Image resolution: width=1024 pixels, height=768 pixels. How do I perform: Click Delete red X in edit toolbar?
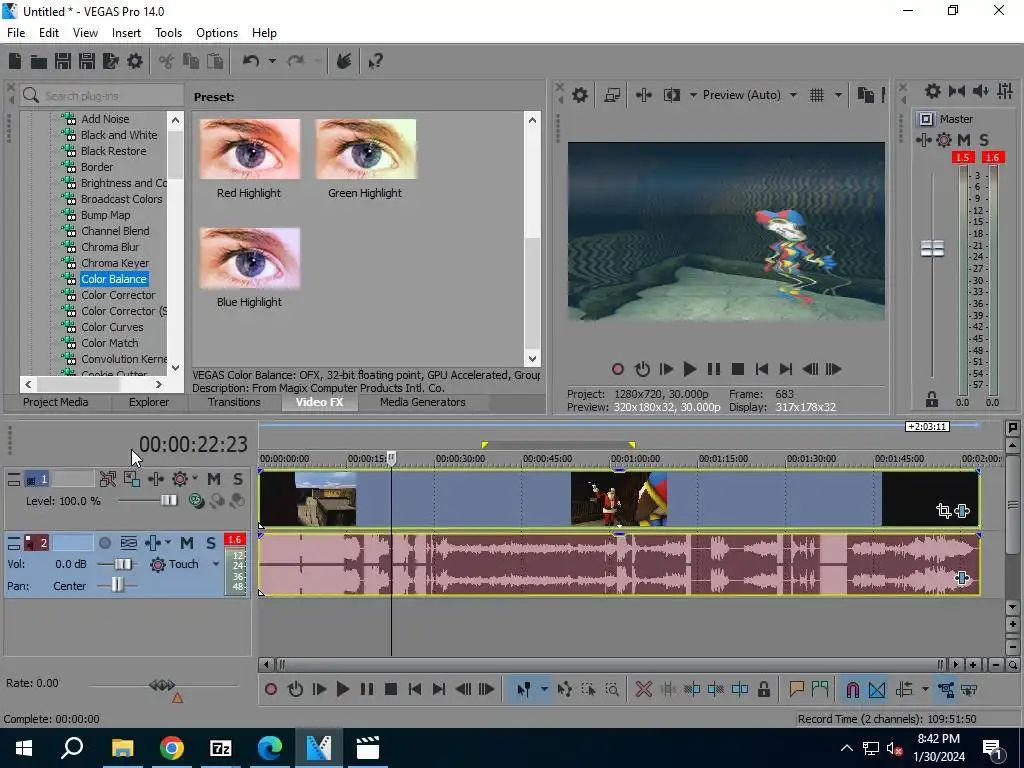[x=644, y=689]
